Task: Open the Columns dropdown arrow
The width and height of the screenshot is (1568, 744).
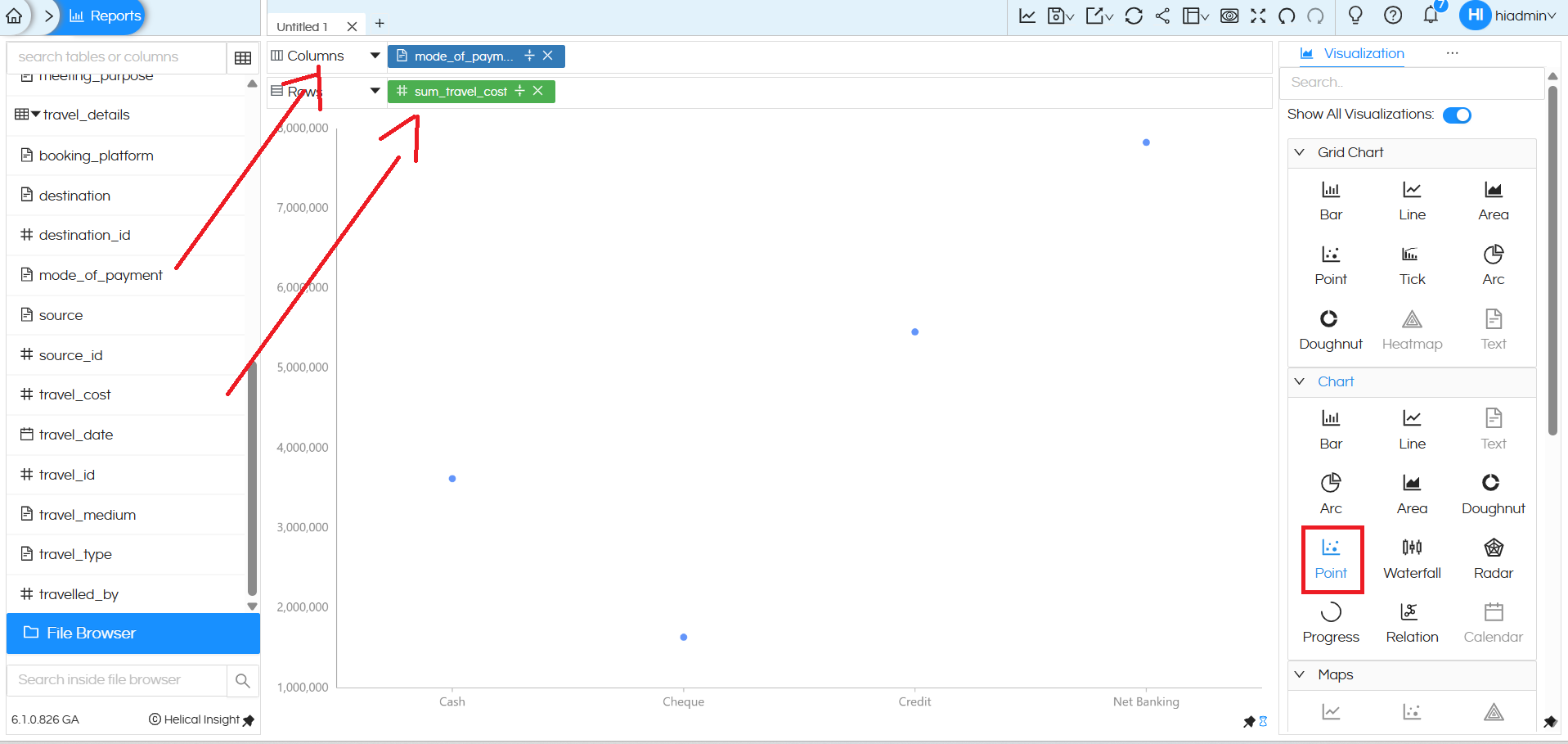Action: click(375, 56)
